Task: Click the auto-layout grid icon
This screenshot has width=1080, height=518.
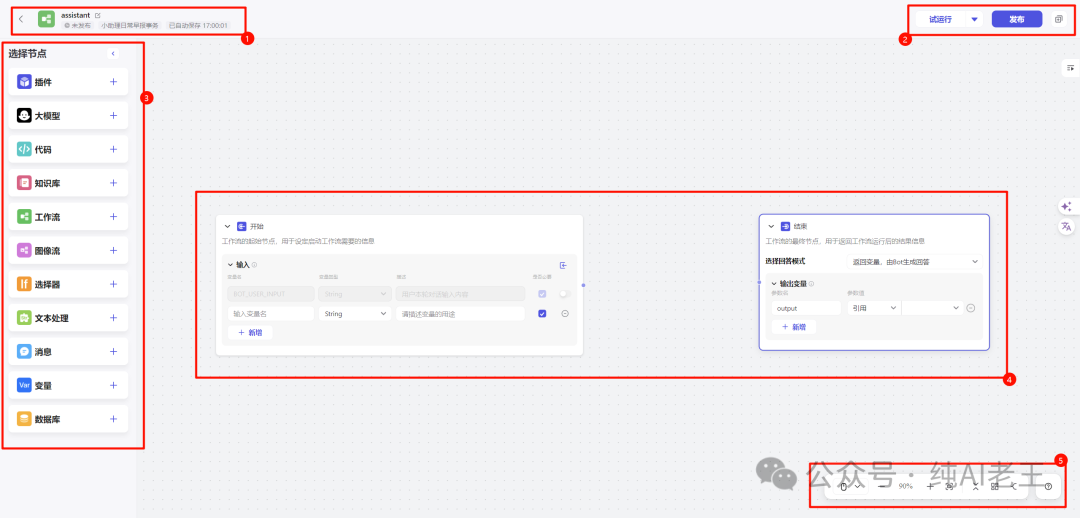Action: click(x=995, y=486)
